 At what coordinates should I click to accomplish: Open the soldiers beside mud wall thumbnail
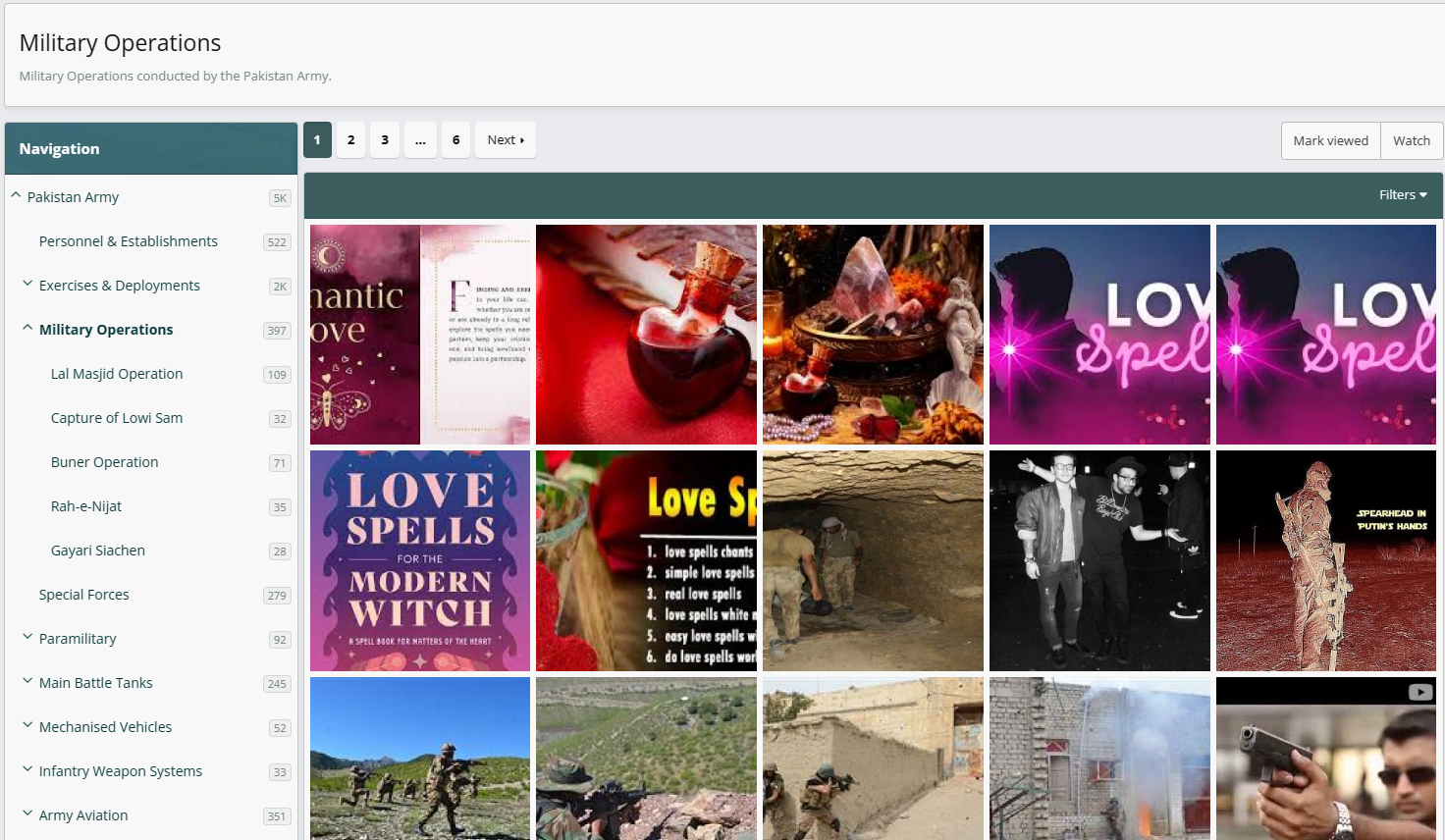873,759
